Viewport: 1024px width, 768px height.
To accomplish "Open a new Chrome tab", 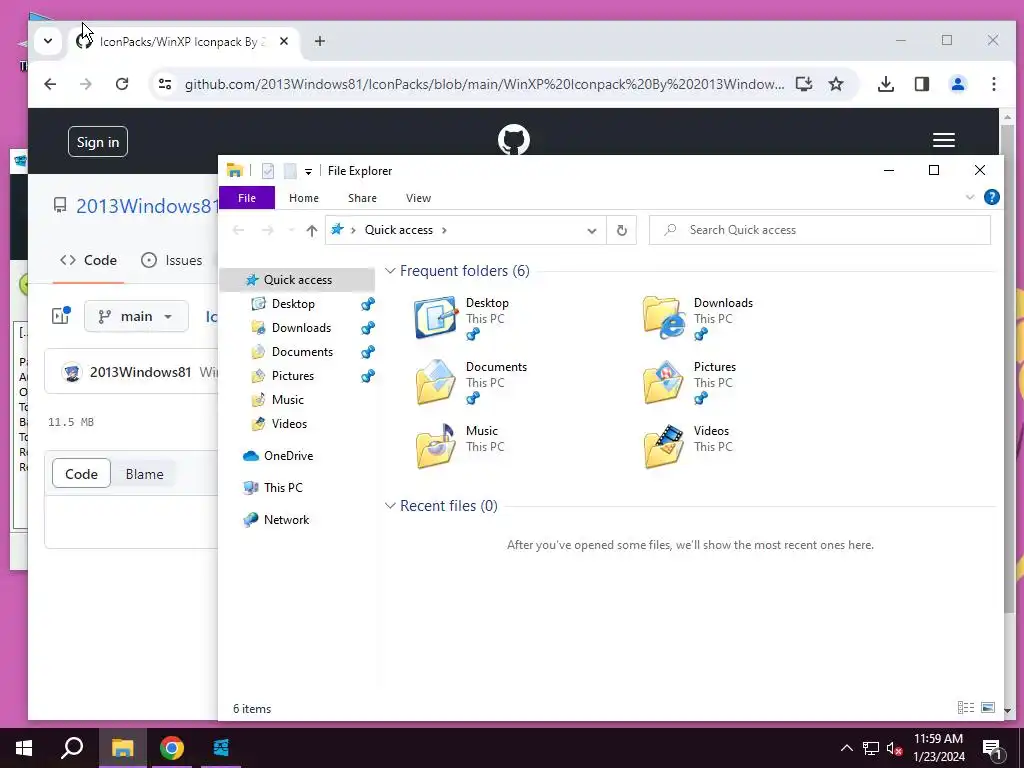I will [319, 41].
